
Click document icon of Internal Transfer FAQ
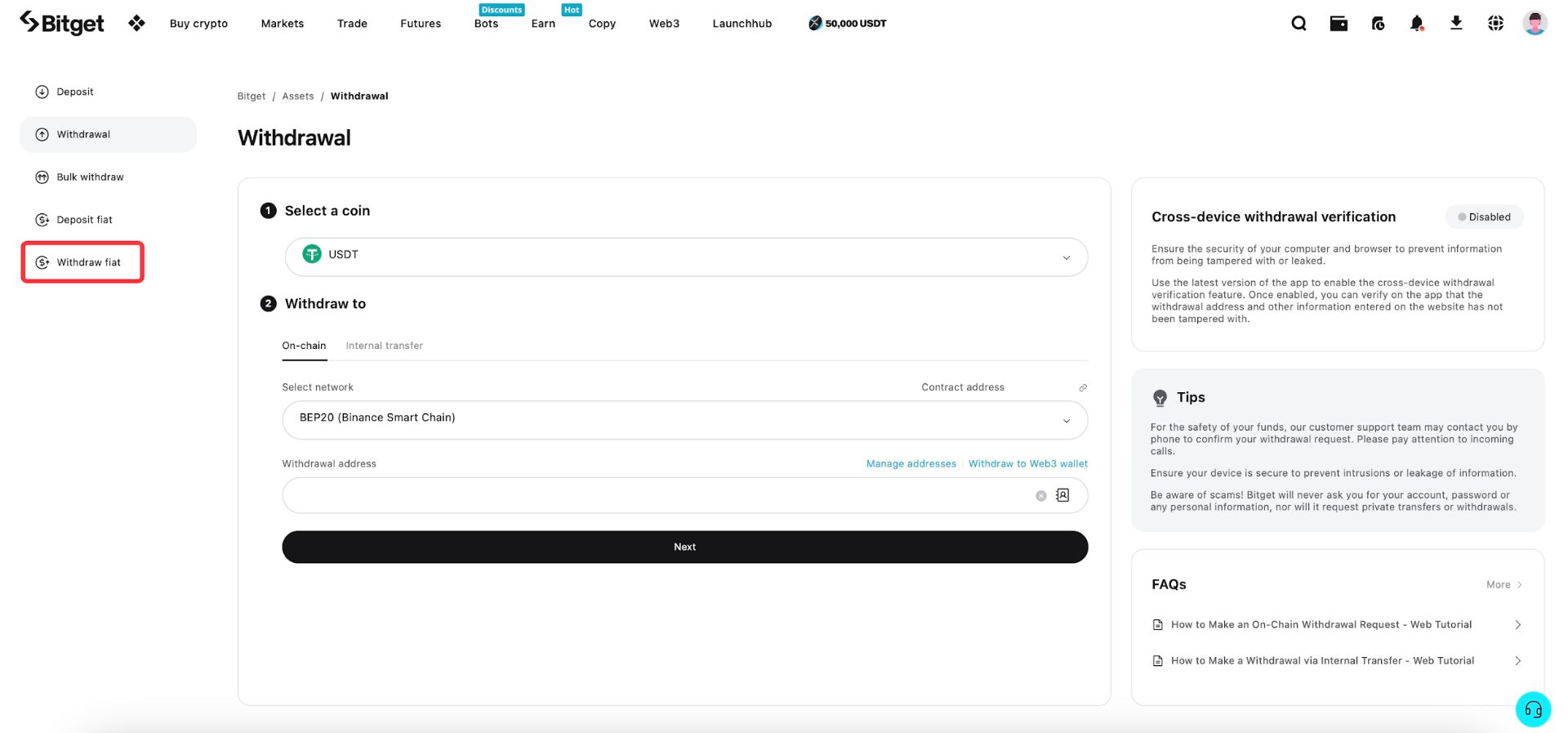pyautogui.click(x=1157, y=661)
